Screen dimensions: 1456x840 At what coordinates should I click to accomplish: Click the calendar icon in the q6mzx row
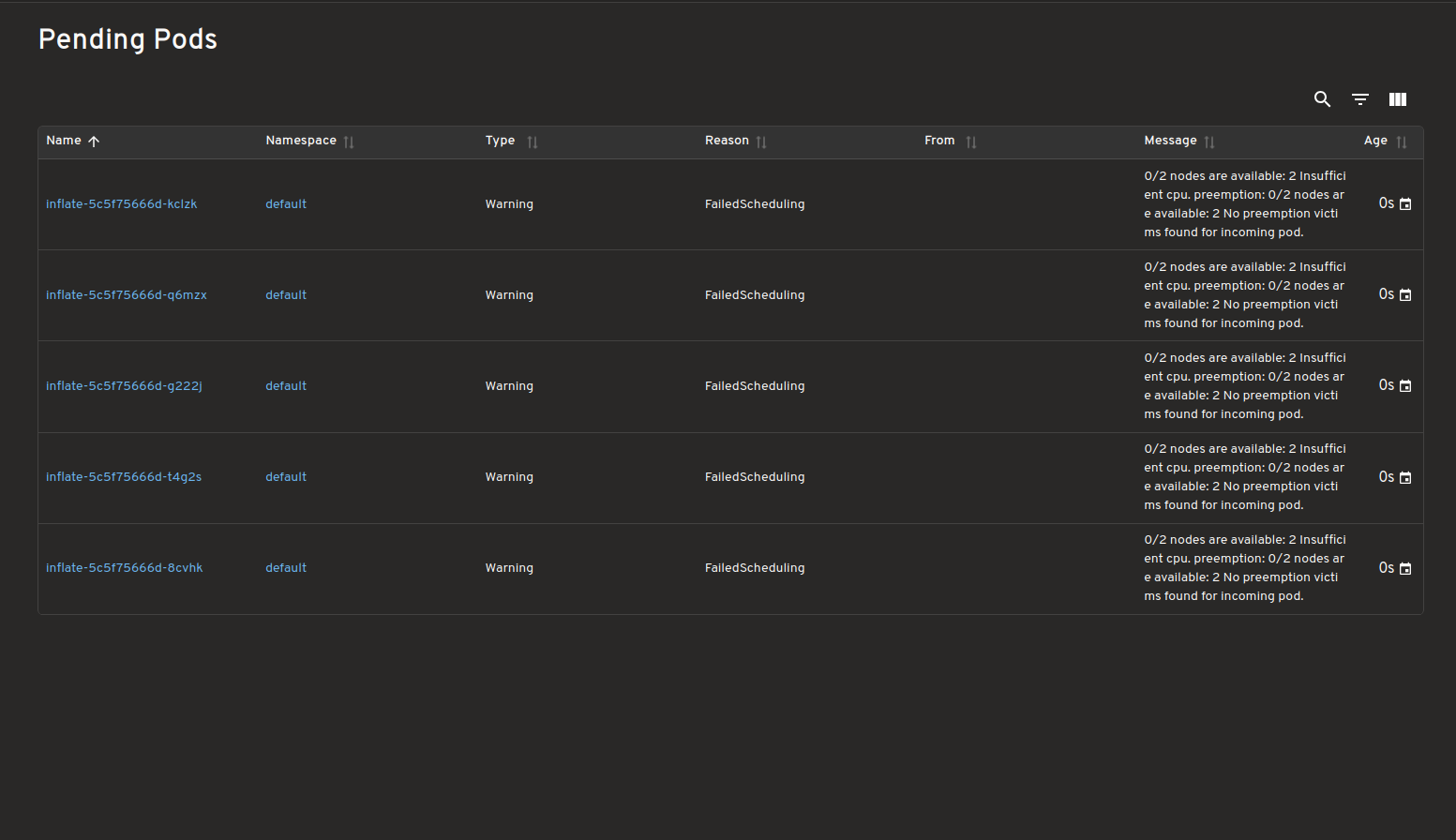[1407, 293]
